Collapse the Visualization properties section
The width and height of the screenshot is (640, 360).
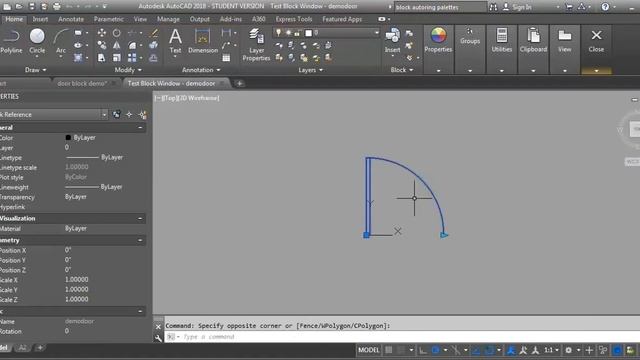coord(140,219)
